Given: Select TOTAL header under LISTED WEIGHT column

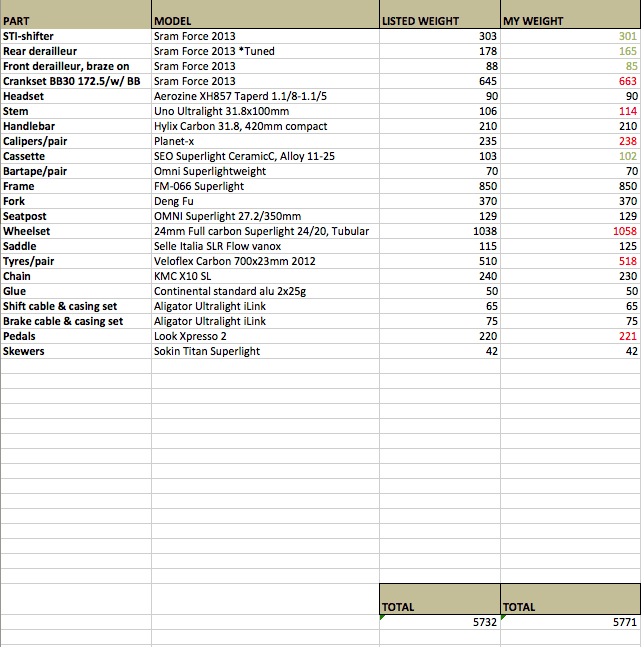Looking at the screenshot, I should click(440, 599).
